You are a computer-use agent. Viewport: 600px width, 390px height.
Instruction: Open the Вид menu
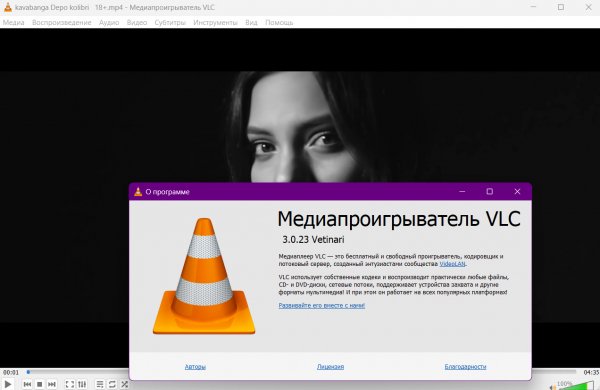[251, 23]
